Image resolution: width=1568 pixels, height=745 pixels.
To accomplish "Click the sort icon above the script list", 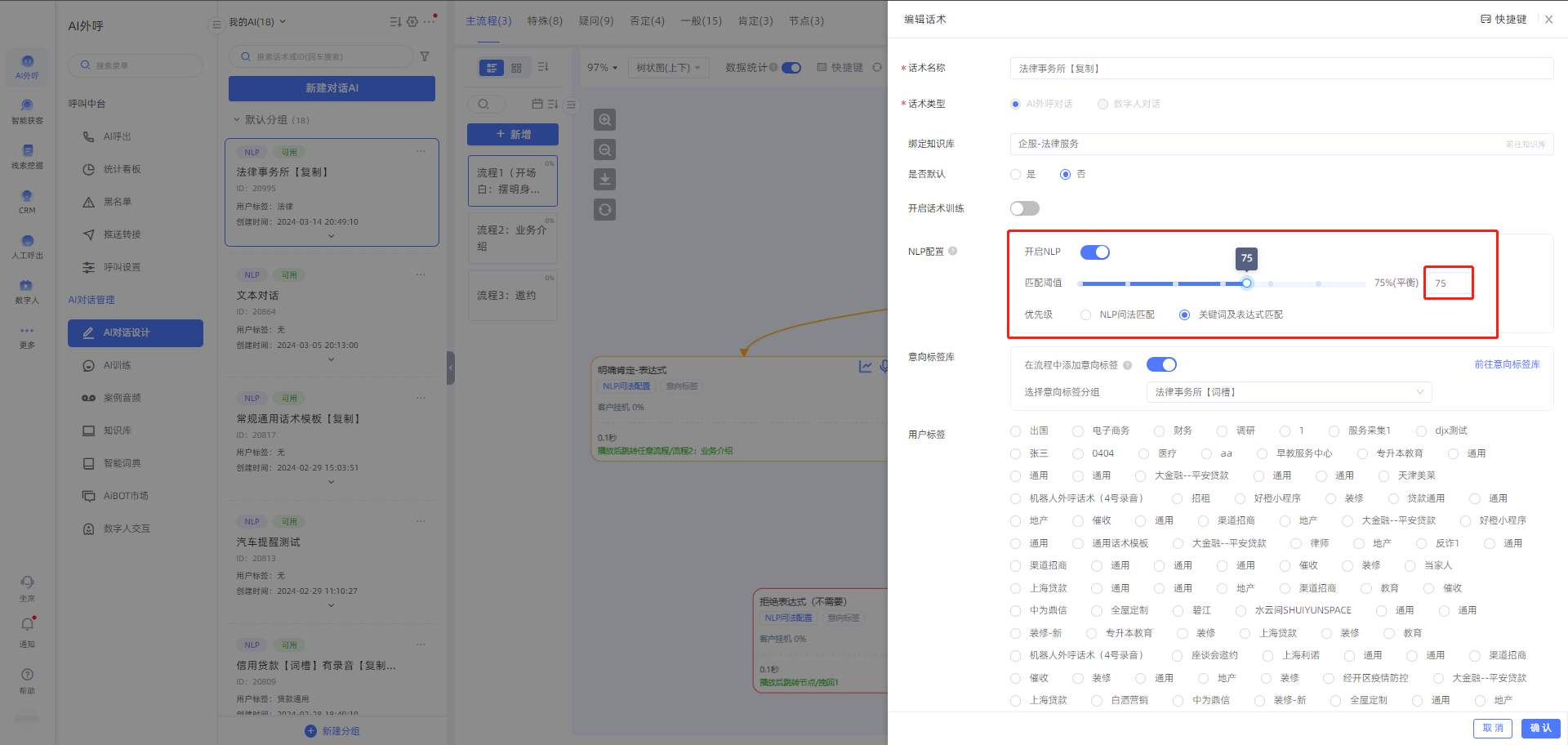I will [395, 22].
